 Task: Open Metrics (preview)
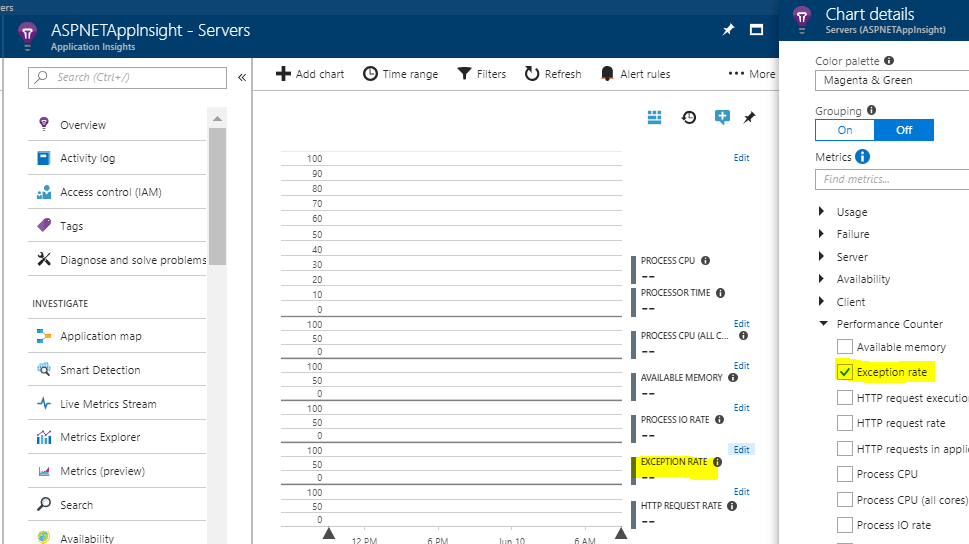[x=117, y=471]
